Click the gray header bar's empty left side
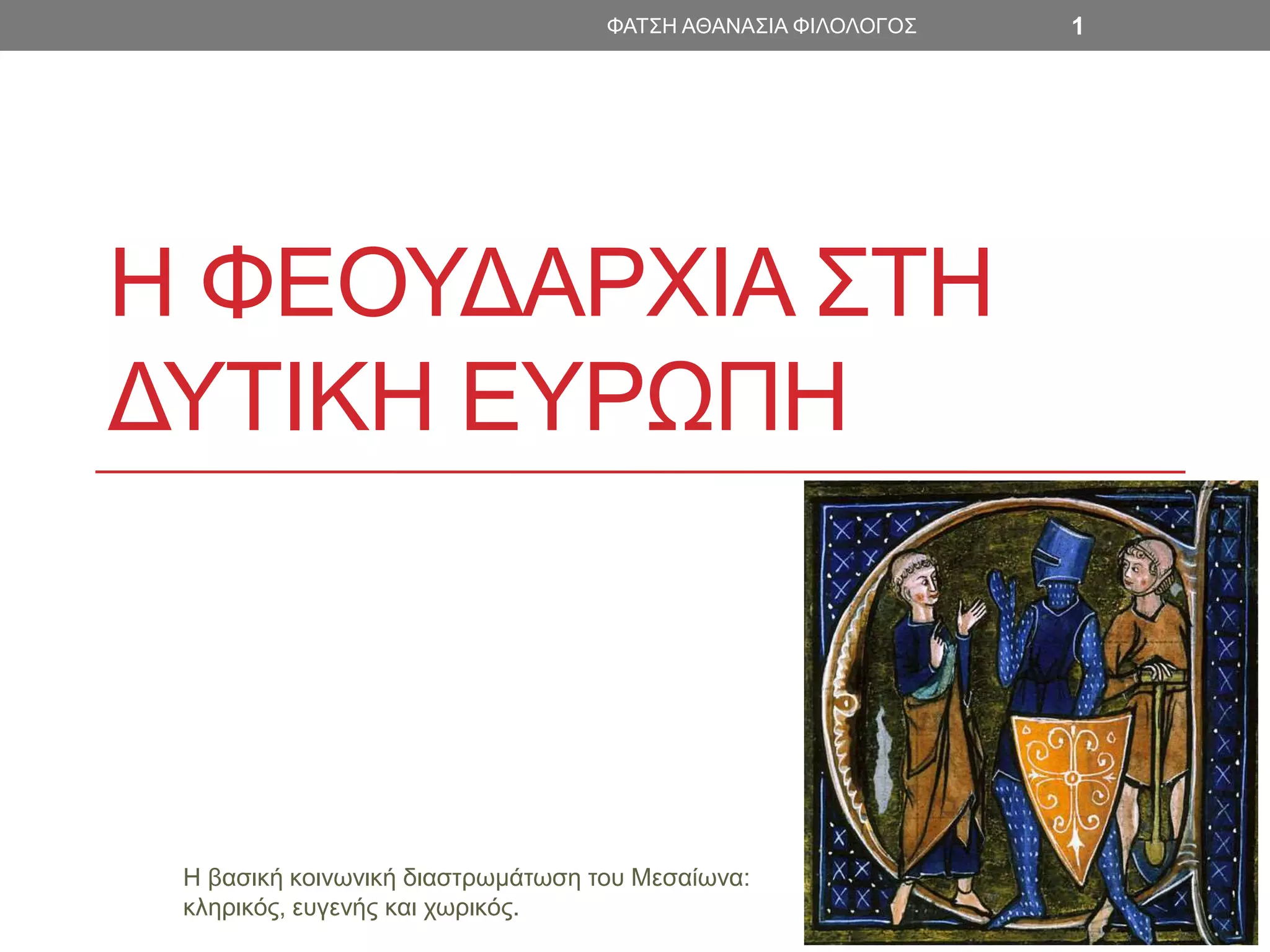Screen dimensions: 1270x952 pos(248,26)
